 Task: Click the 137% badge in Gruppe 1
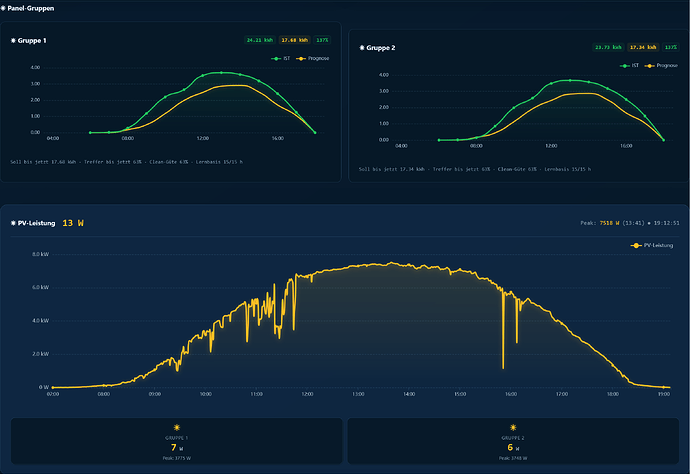tap(322, 40)
